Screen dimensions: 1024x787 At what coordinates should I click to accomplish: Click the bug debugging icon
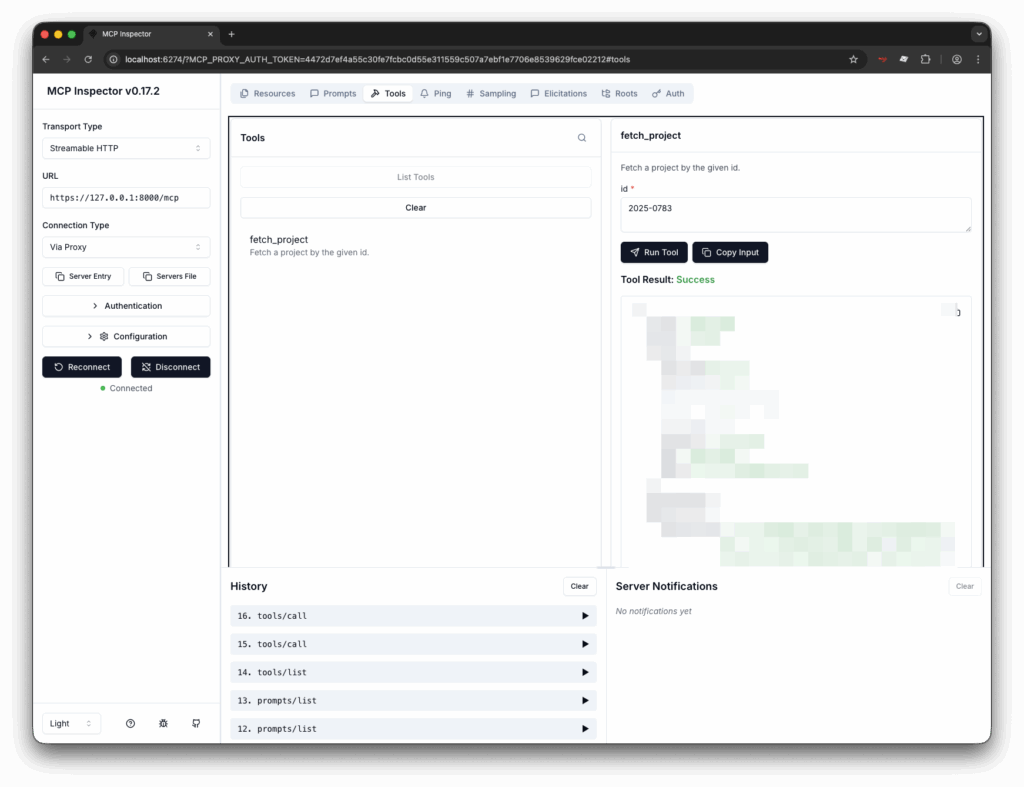163,724
